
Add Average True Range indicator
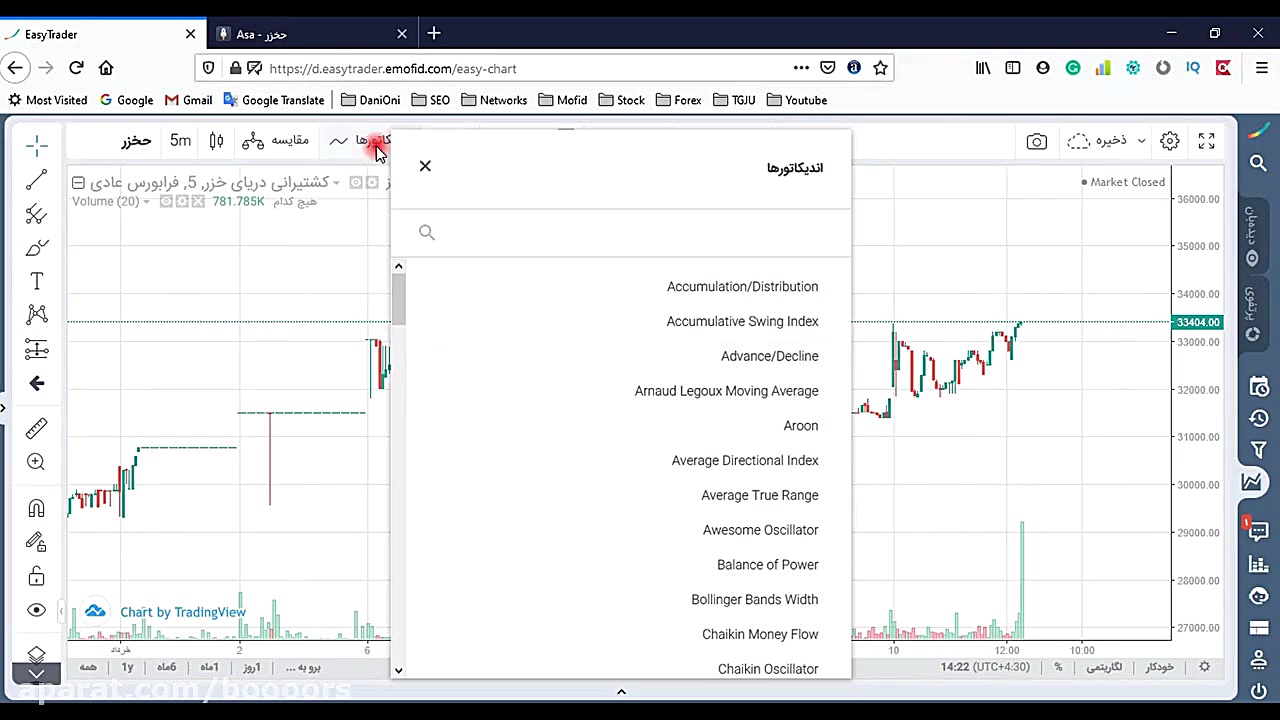pyautogui.click(x=760, y=496)
